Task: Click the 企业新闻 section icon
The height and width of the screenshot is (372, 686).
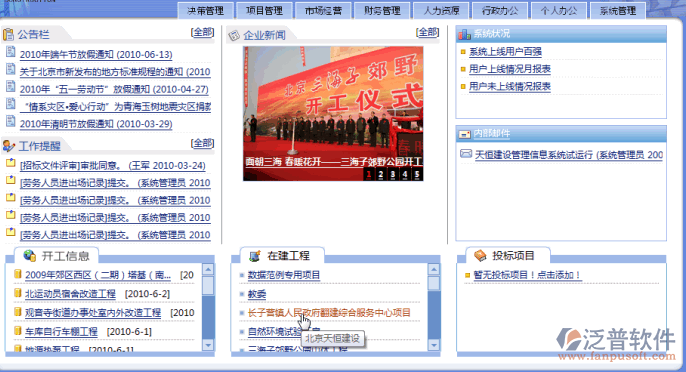Action: click(234, 35)
